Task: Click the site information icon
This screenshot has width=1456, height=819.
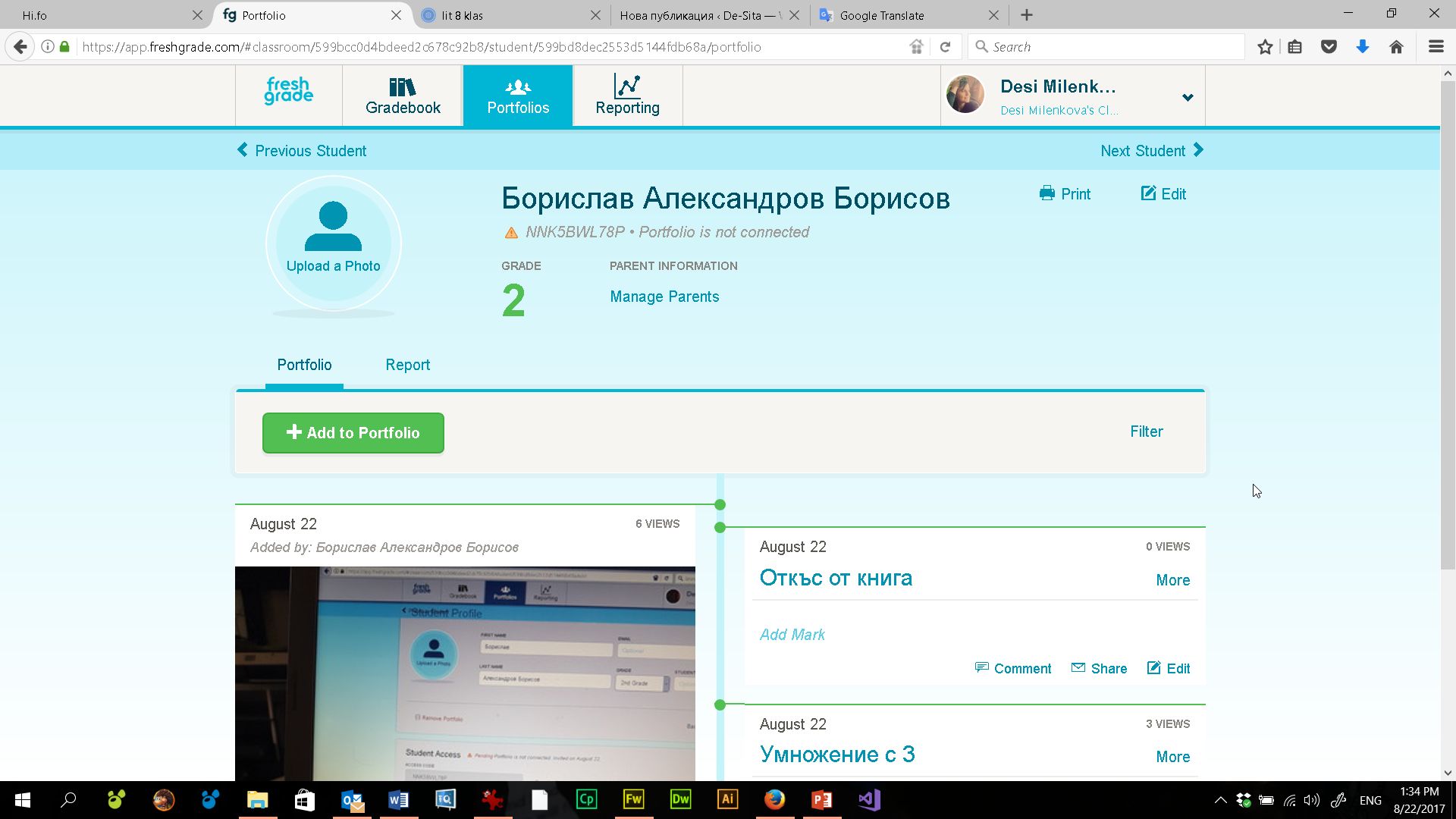Action: pos(47,47)
